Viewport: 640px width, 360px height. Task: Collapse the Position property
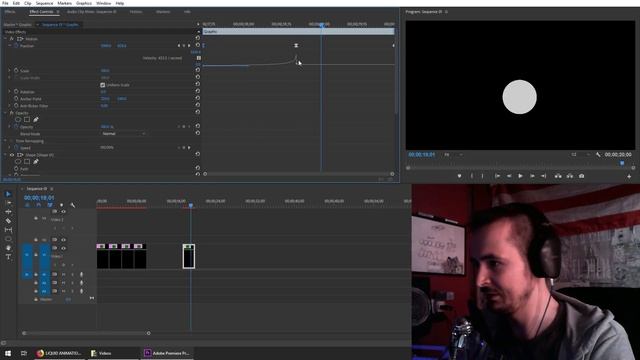10,46
